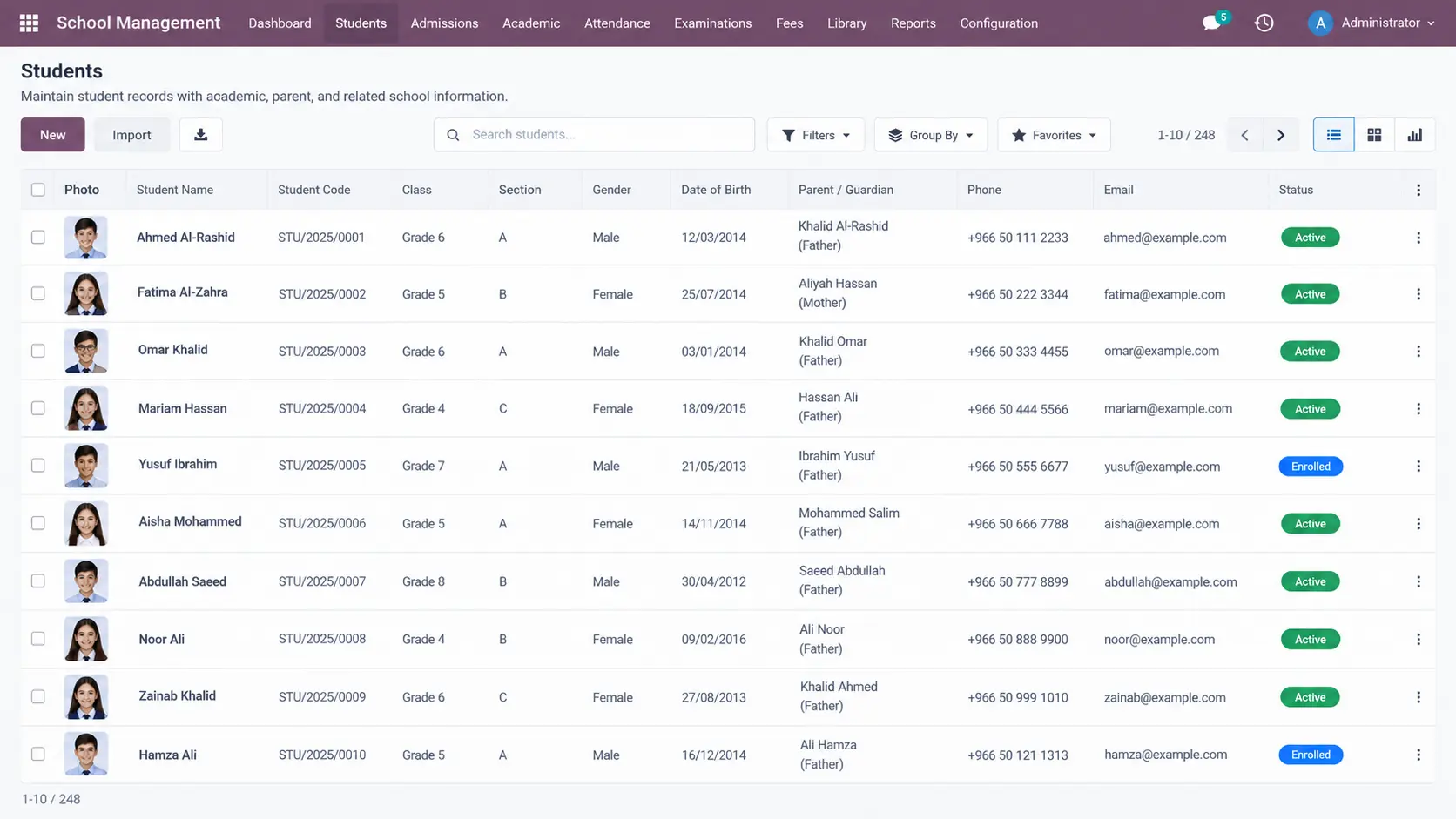Switch to graph chart view
The height and width of the screenshot is (819, 1456).
point(1415,135)
